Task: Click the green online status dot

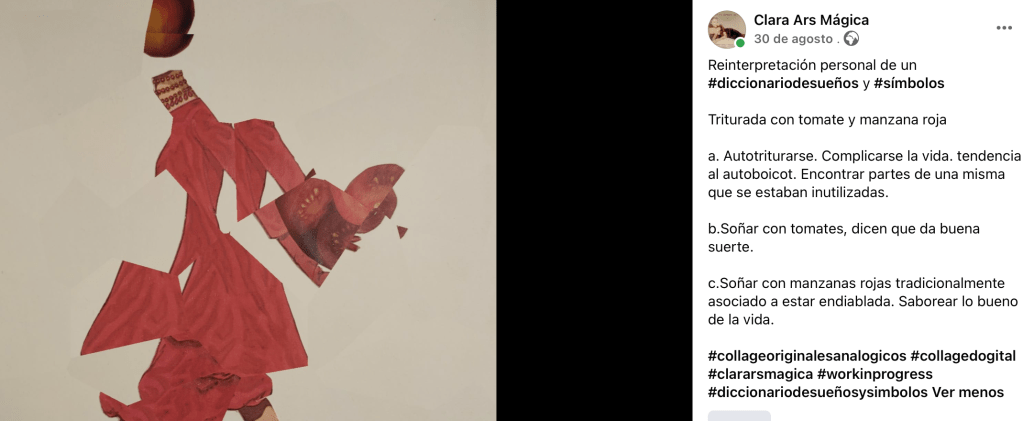Action: tap(740, 44)
